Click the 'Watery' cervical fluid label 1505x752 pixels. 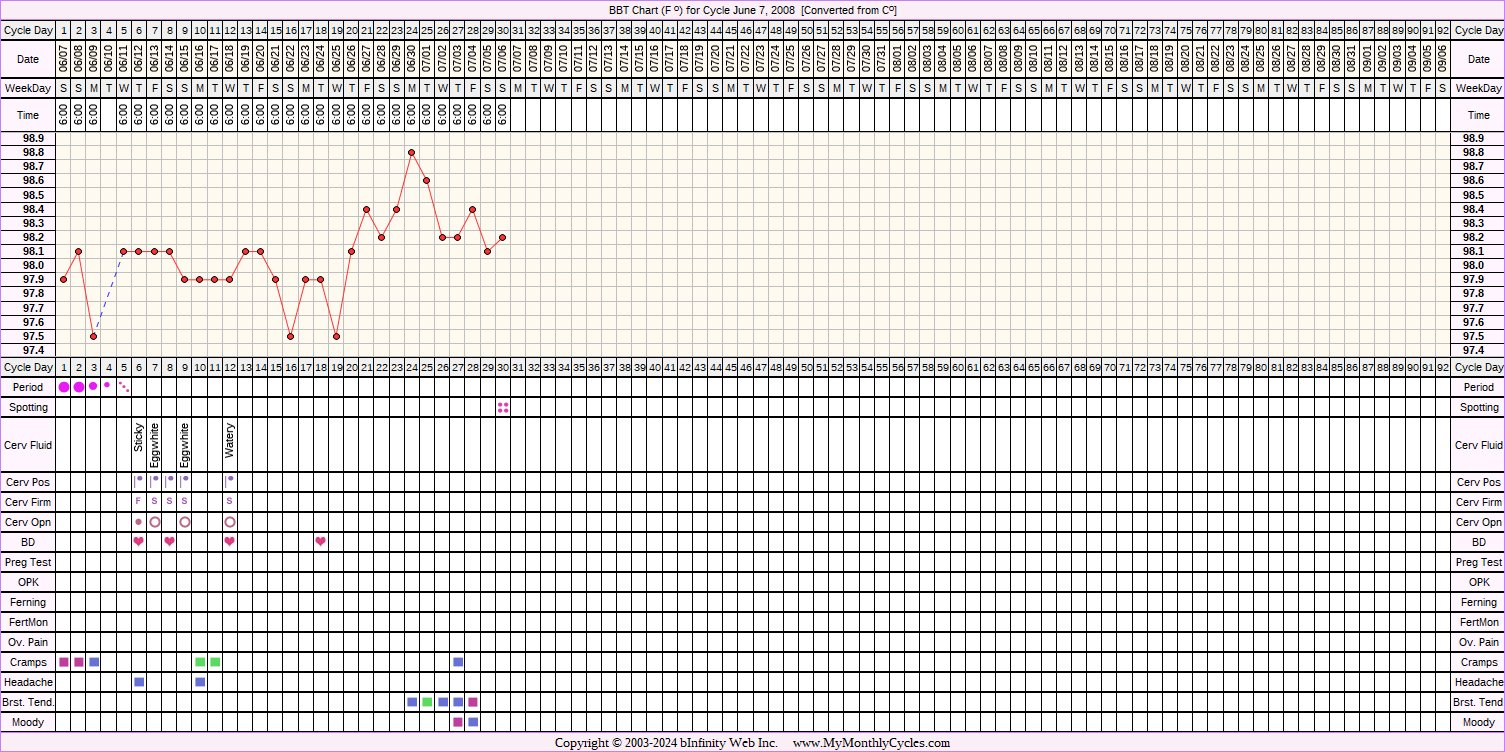point(230,440)
